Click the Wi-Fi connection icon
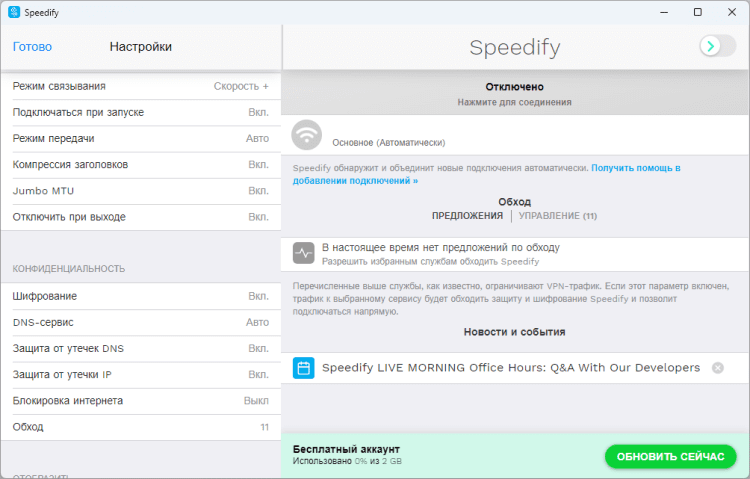 pyautogui.click(x=306, y=134)
